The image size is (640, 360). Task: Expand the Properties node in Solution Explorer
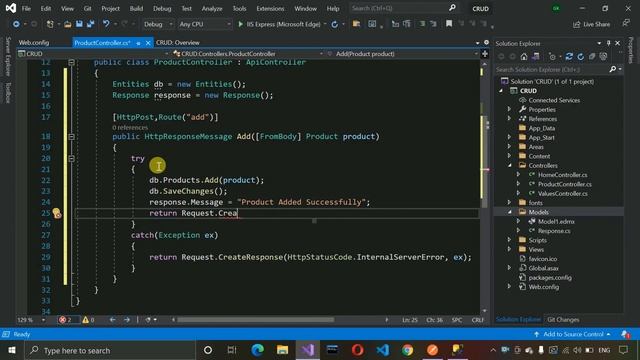tap(509, 109)
